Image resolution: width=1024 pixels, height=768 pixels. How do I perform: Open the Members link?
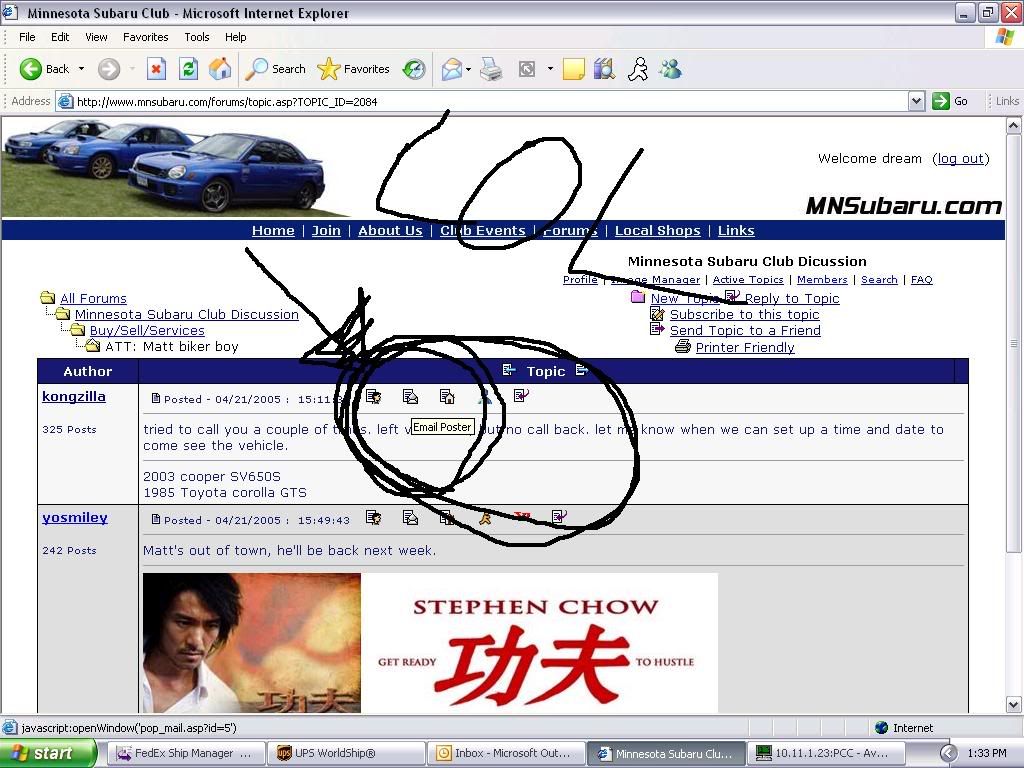[822, 280]
